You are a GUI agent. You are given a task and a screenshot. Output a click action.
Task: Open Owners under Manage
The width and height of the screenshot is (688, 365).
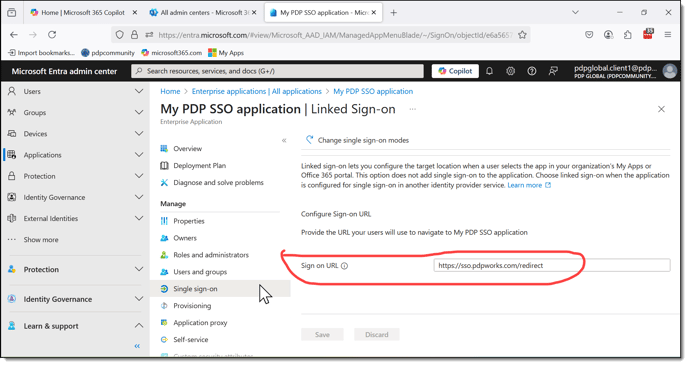click(185, 238)
